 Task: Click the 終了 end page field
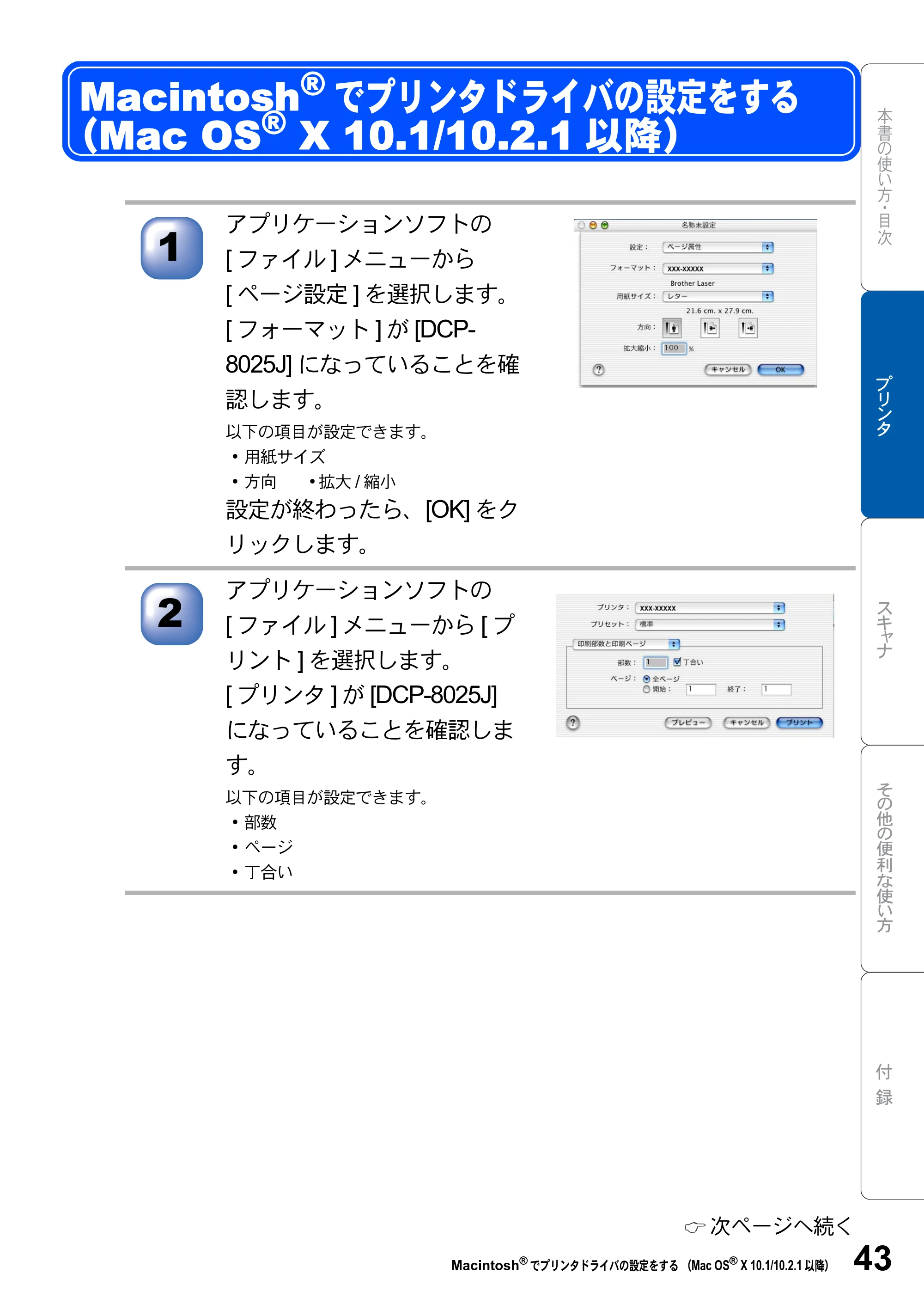[x=776, y=689]
